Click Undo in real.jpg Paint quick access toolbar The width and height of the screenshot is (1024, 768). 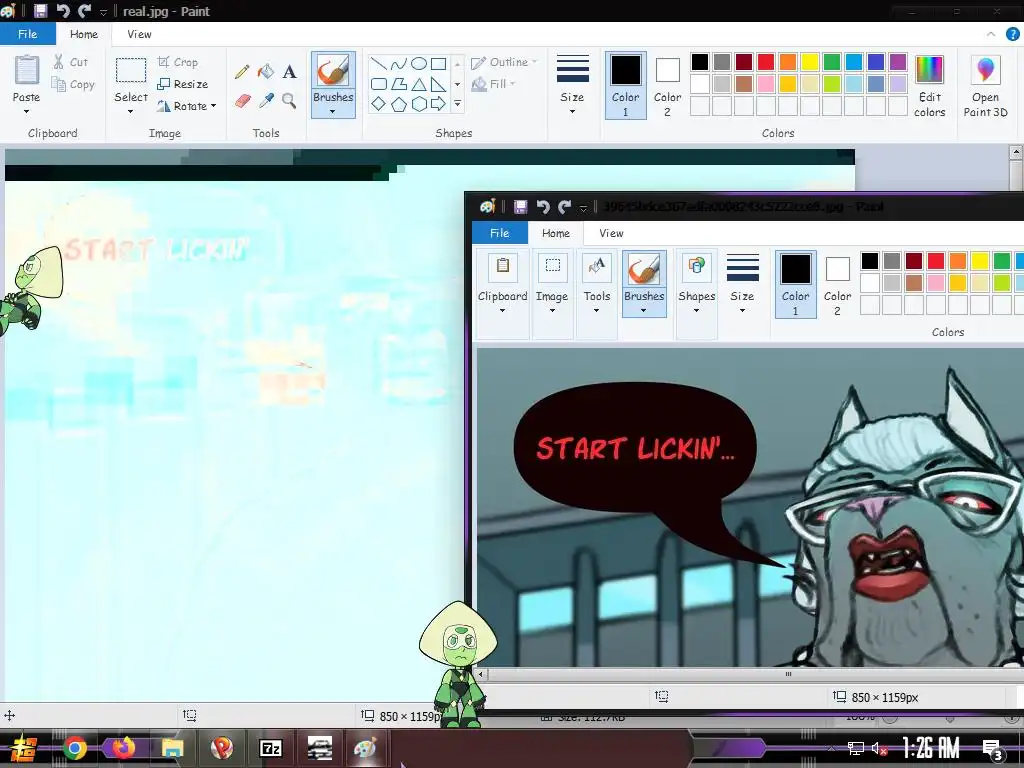coord(63,11)
